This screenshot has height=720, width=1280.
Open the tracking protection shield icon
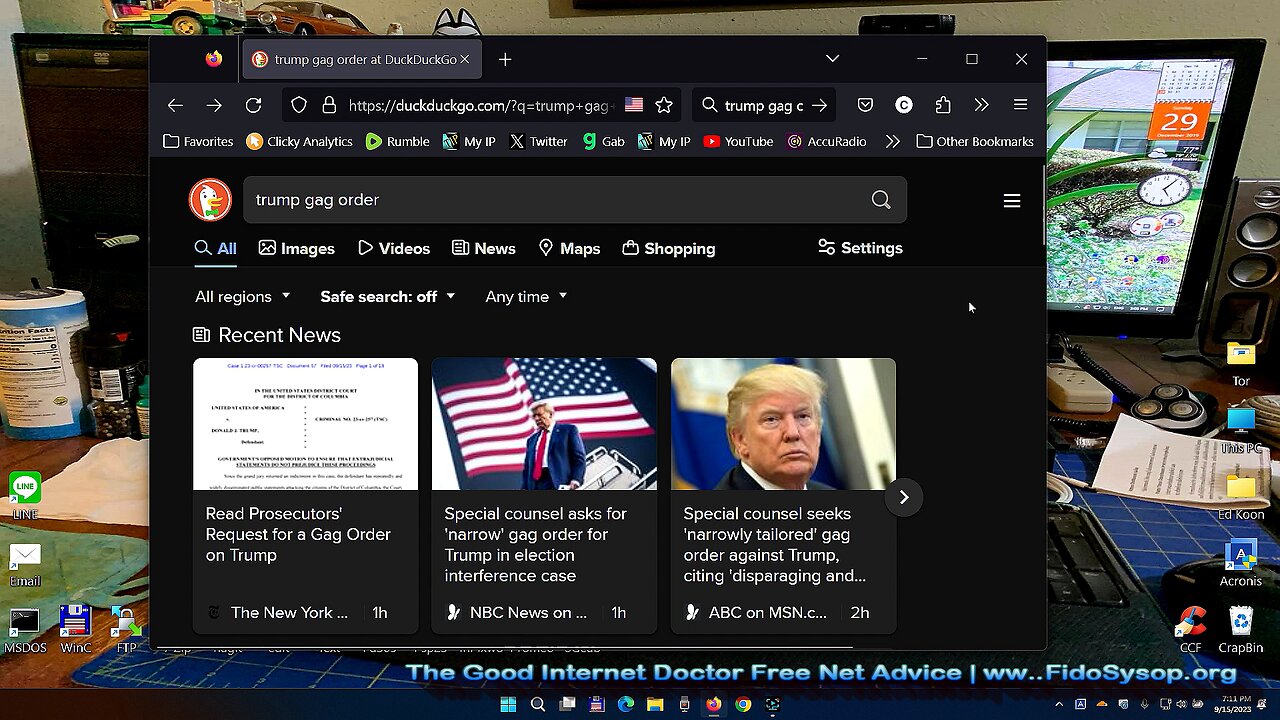coord(299,105)
